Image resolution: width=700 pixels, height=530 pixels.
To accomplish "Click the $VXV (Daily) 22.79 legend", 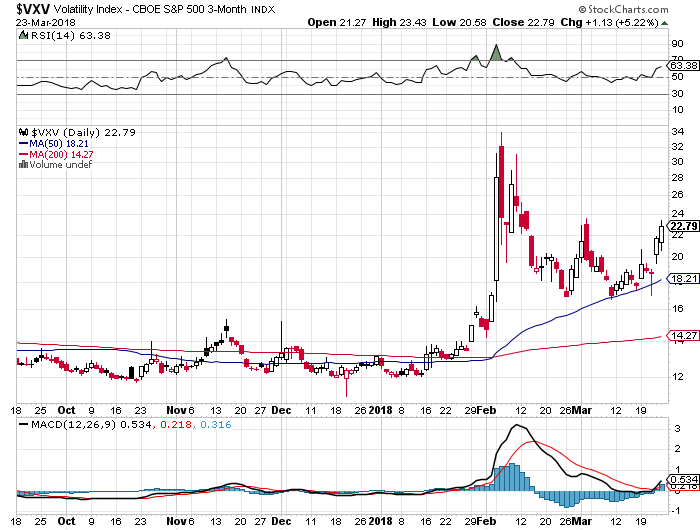I will click(83, 133).
